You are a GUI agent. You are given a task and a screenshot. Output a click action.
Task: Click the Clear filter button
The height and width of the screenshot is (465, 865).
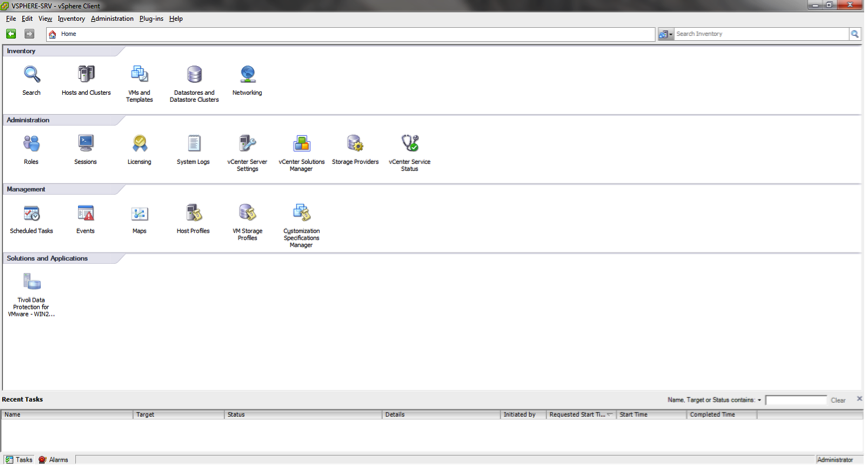pyautogui.click(x=838, y=400)
